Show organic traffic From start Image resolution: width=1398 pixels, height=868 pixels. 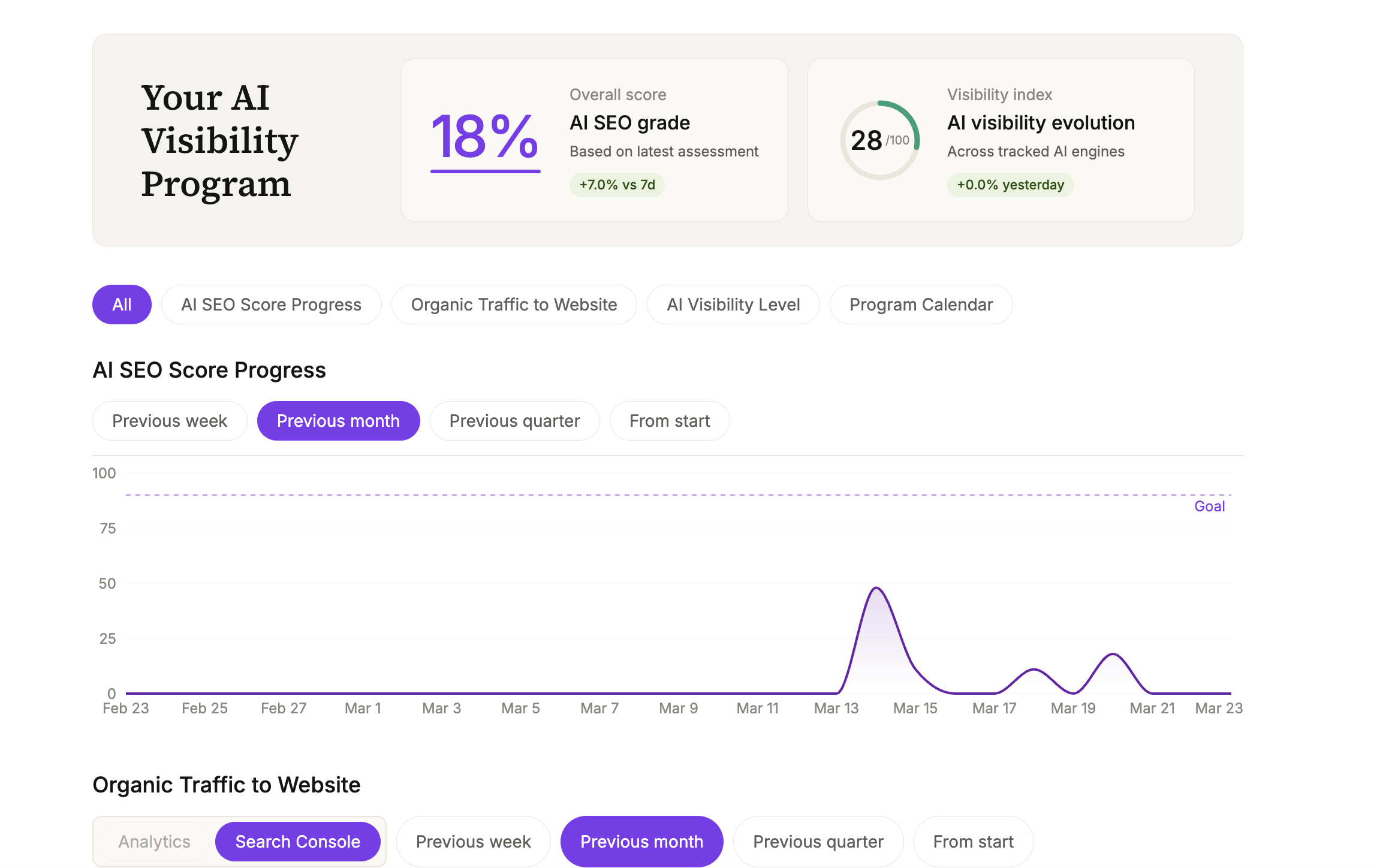pyautogui.click(x=973, y=841)
